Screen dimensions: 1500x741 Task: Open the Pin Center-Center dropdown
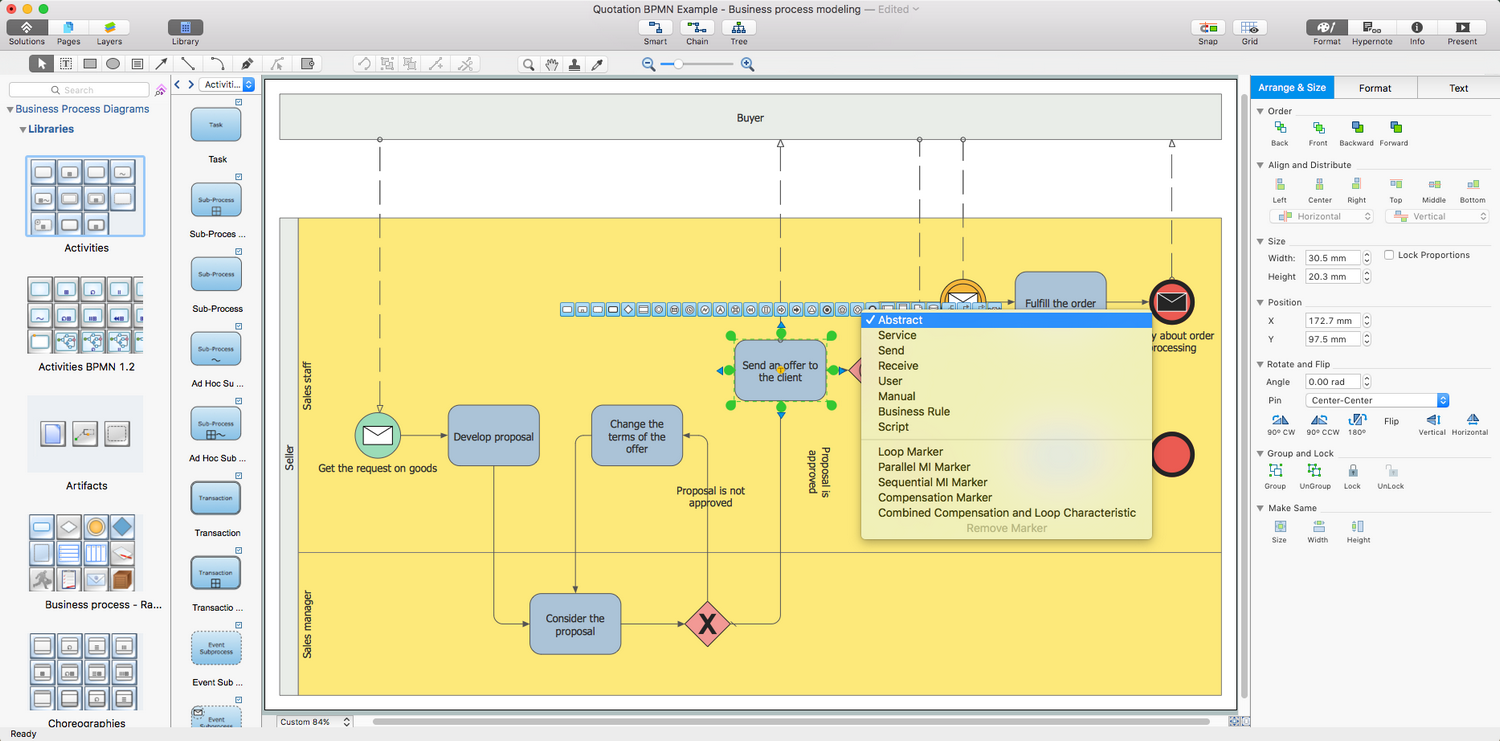pos(1377,400)
